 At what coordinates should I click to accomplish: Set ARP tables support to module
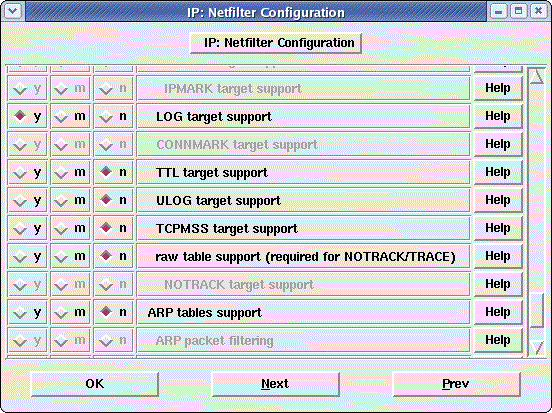point(70,312)
